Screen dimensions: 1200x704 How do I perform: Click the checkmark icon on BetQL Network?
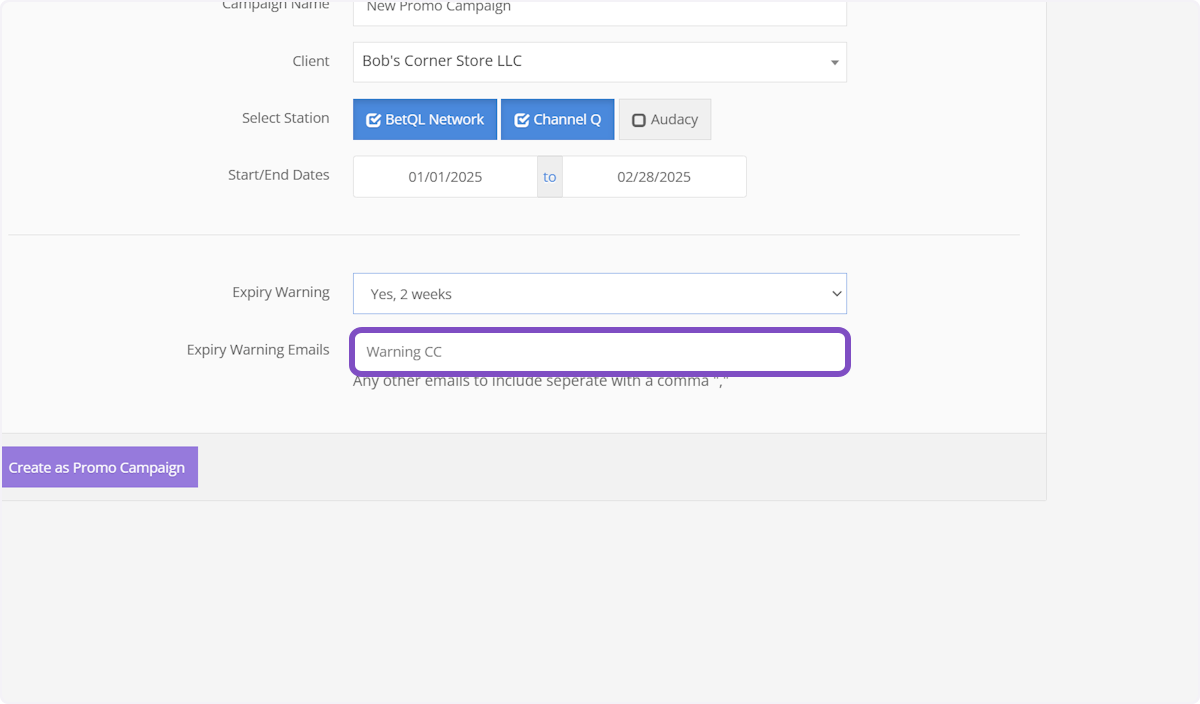click(x=373, y=120)
